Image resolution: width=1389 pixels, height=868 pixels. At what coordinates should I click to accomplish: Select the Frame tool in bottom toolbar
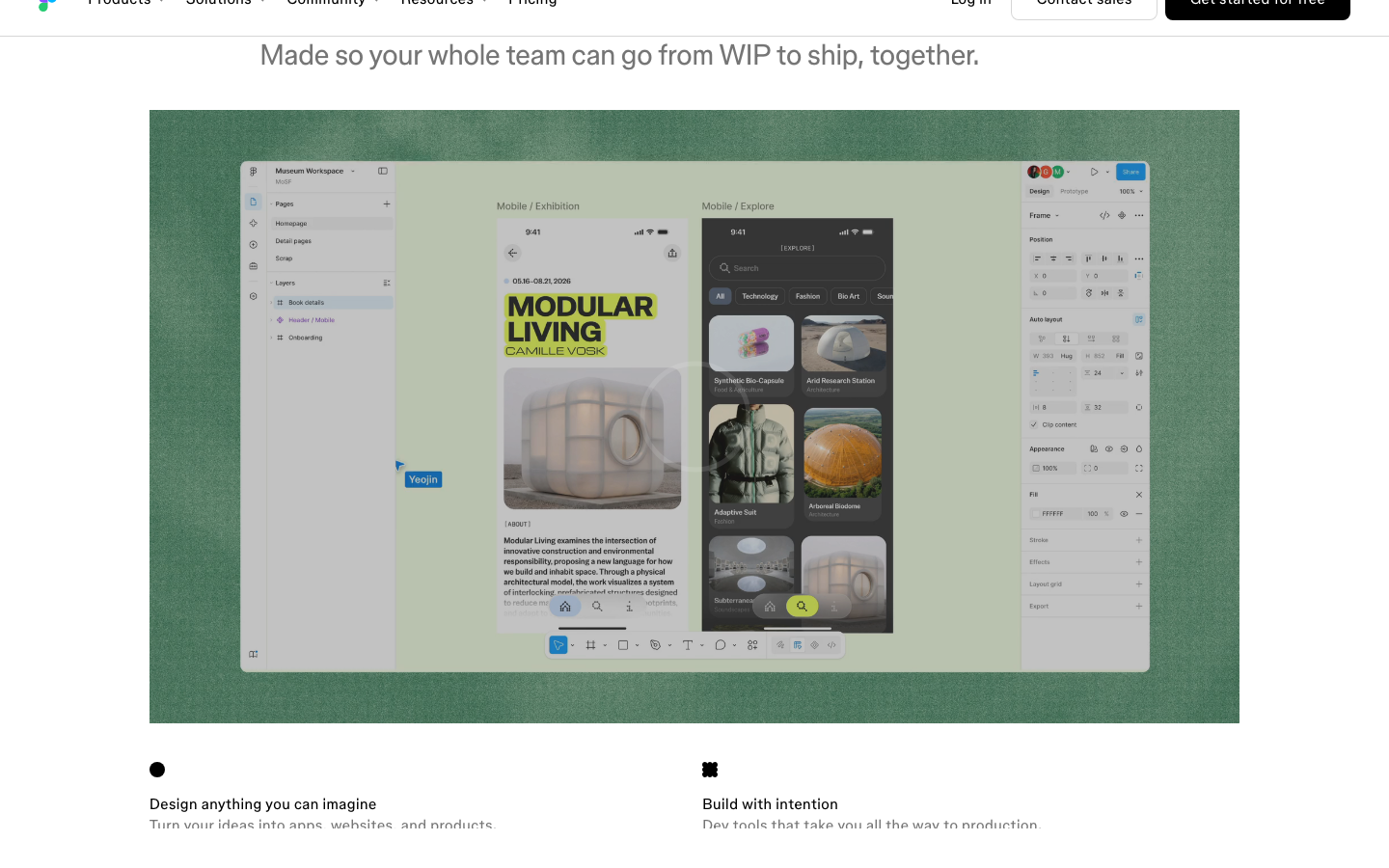pyautogui.click(x=590, y=645)
